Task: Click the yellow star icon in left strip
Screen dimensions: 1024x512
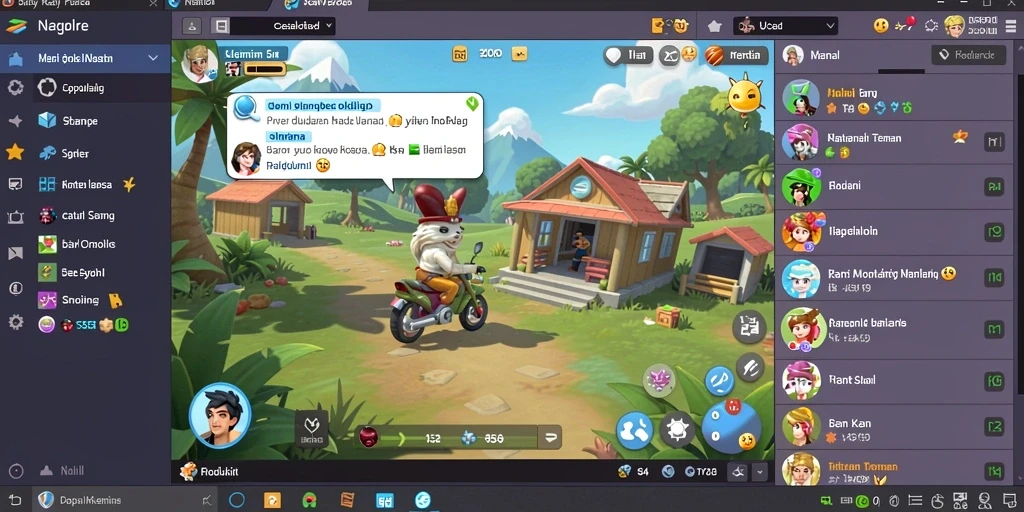Action: pyautogui.click(x=14, y=152)
